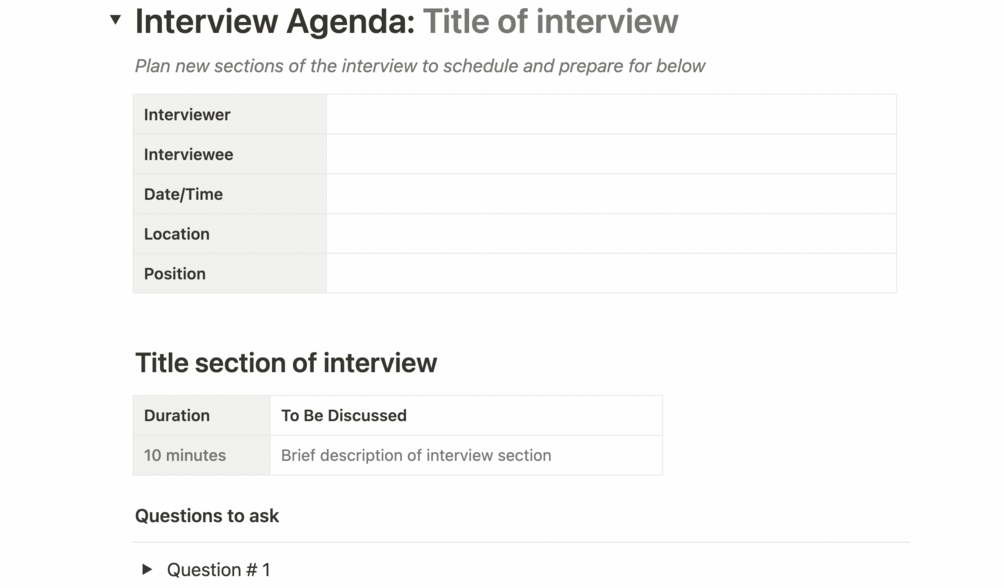Expand the Question # 1 toggle arrow
This screenshot has height=588, width=1005.
147,569
